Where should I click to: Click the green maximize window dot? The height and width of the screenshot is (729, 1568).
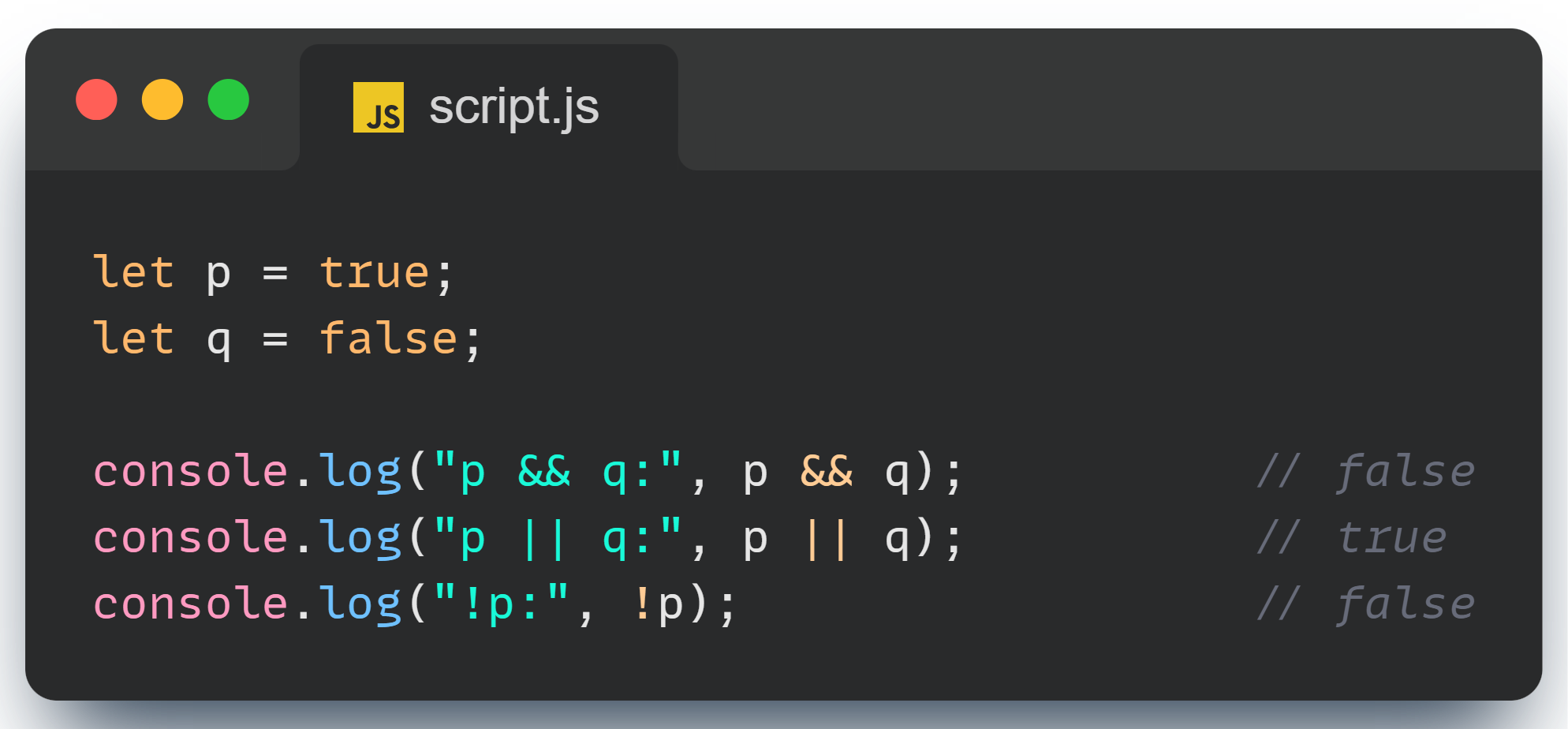229,99
